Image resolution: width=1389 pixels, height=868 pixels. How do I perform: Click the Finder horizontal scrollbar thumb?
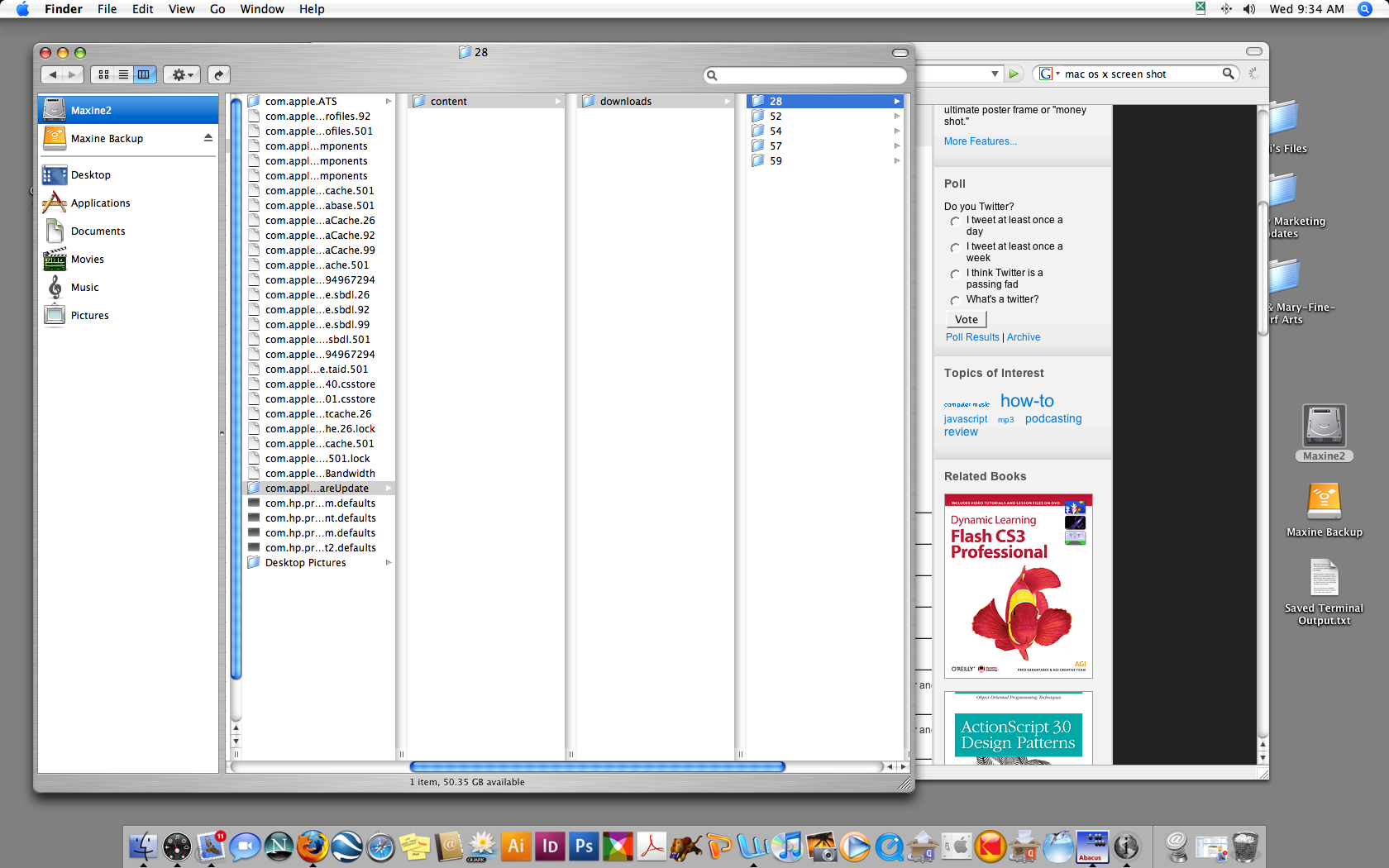(x=597, y=766)
